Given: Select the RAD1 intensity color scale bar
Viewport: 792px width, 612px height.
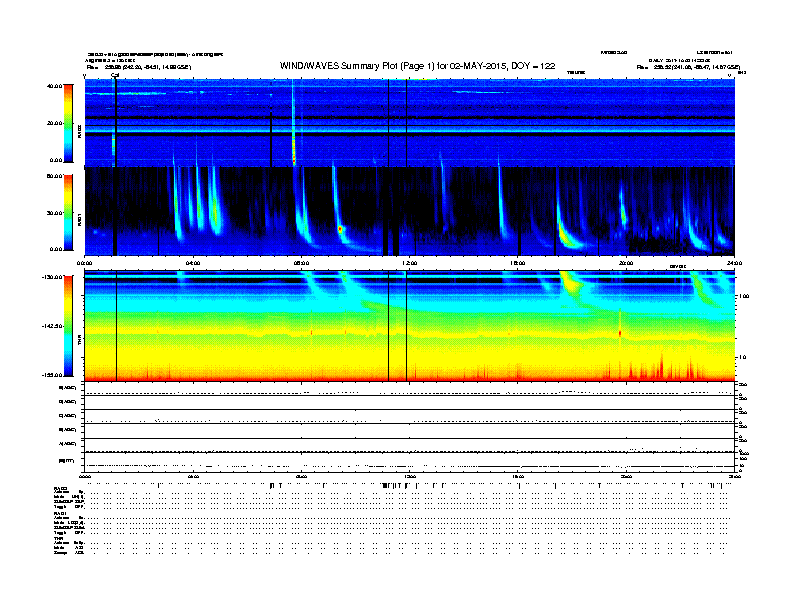Looking at the screenshot, I should [68, 213].
